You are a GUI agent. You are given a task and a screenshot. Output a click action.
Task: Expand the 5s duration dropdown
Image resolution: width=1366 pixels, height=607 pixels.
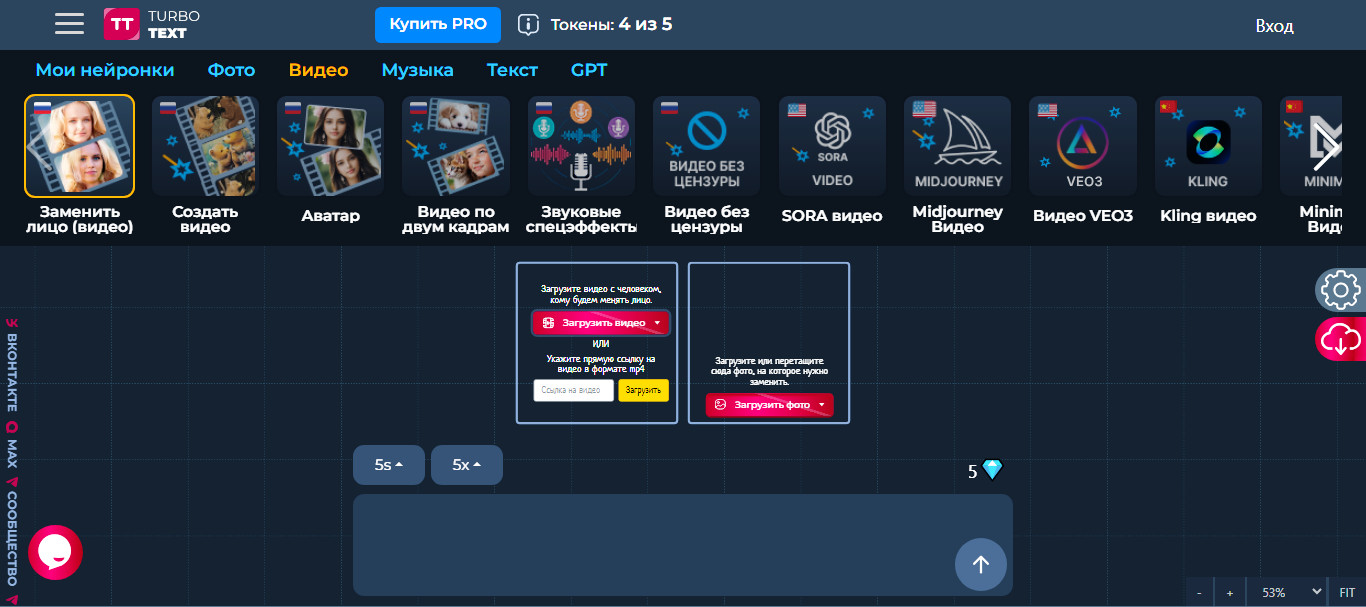coord(389,465)
